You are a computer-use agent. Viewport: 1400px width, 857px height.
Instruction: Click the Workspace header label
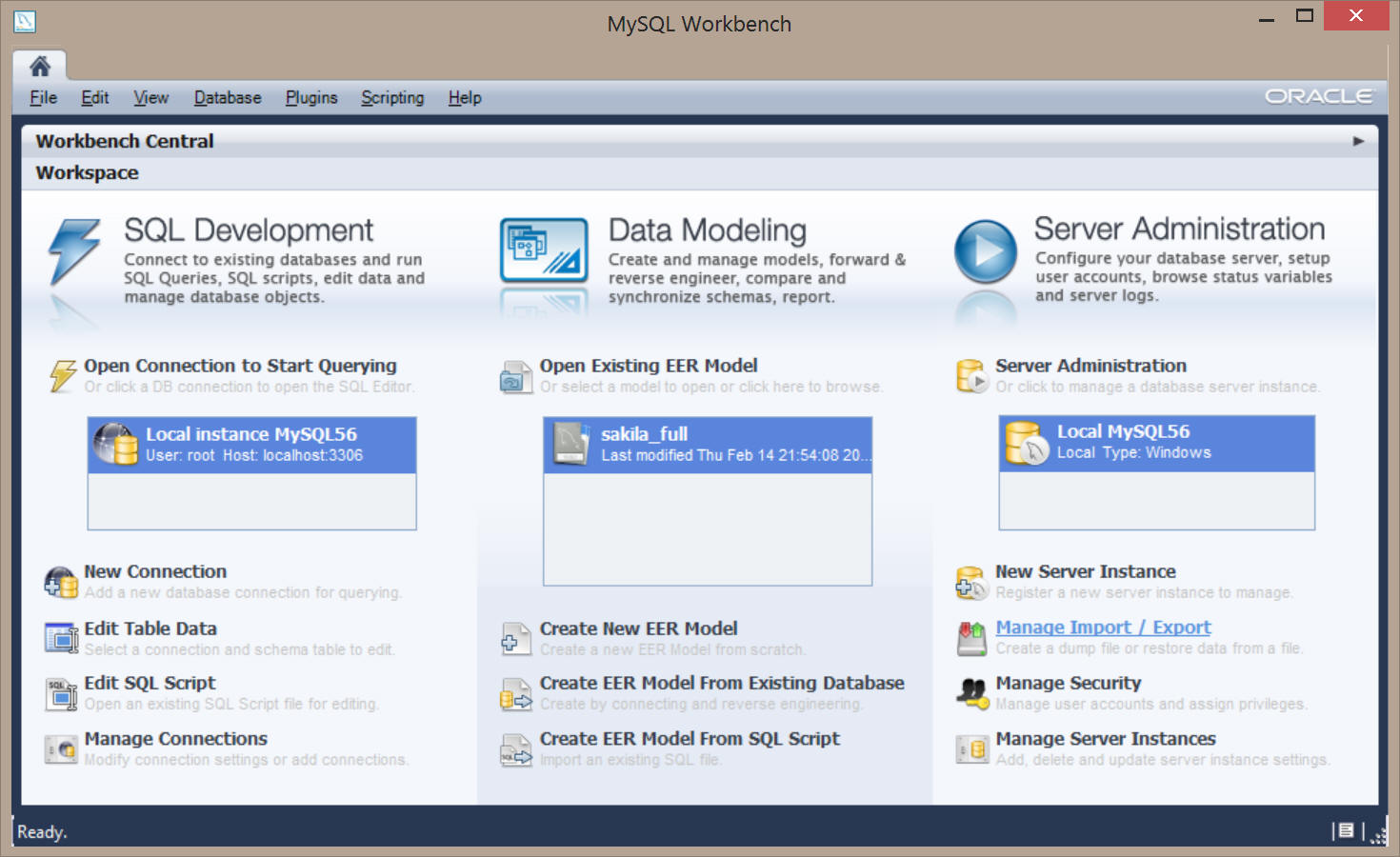pyautogui.click(x=87, y=172)
